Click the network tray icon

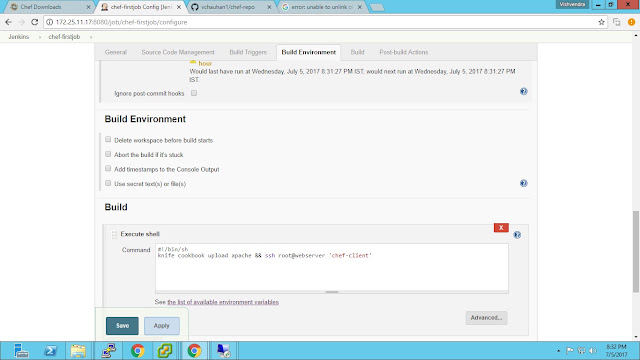pyautogui.click(x=581, y=351)
